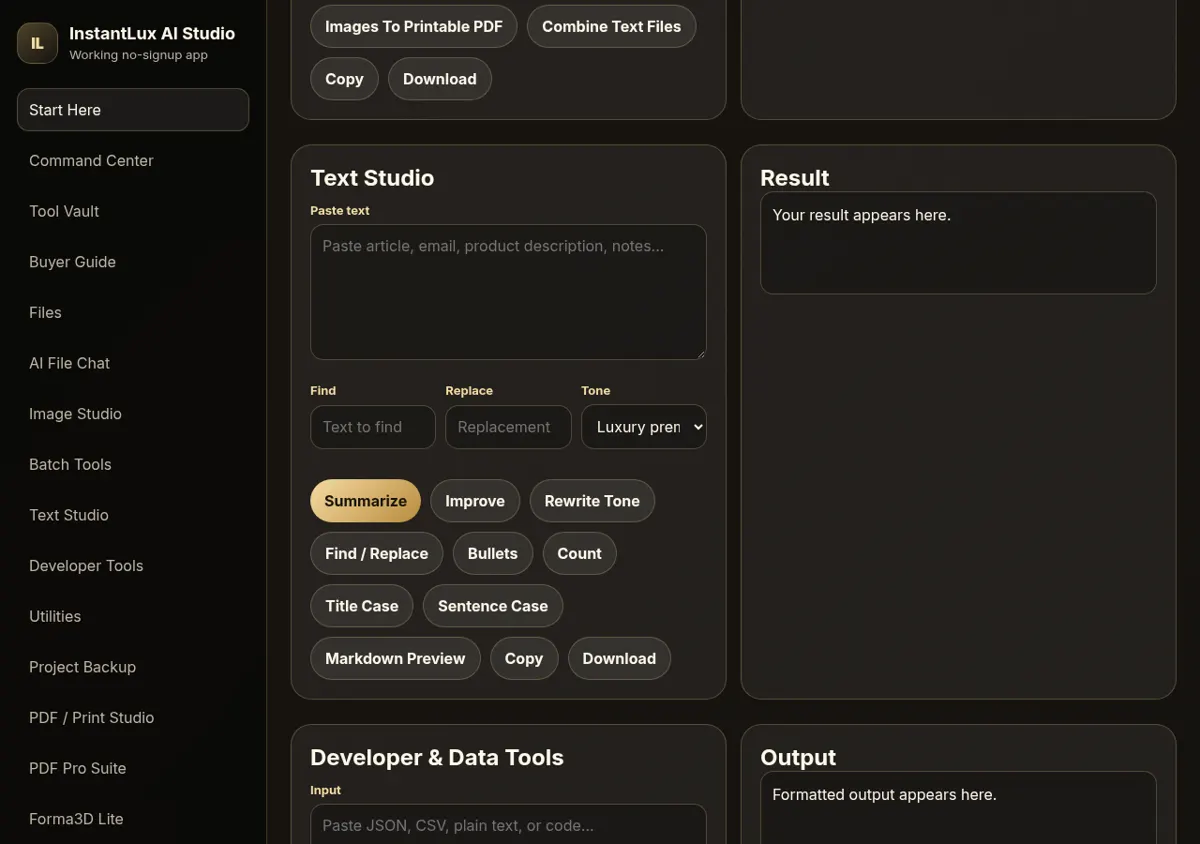Click Copy button in Text Studio
1200x844 pixels.
coord(524,659)
